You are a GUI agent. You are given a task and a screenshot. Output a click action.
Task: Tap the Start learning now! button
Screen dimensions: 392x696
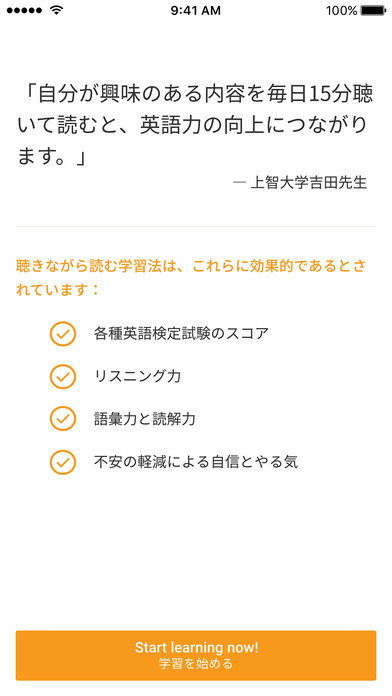pos(196,655)
